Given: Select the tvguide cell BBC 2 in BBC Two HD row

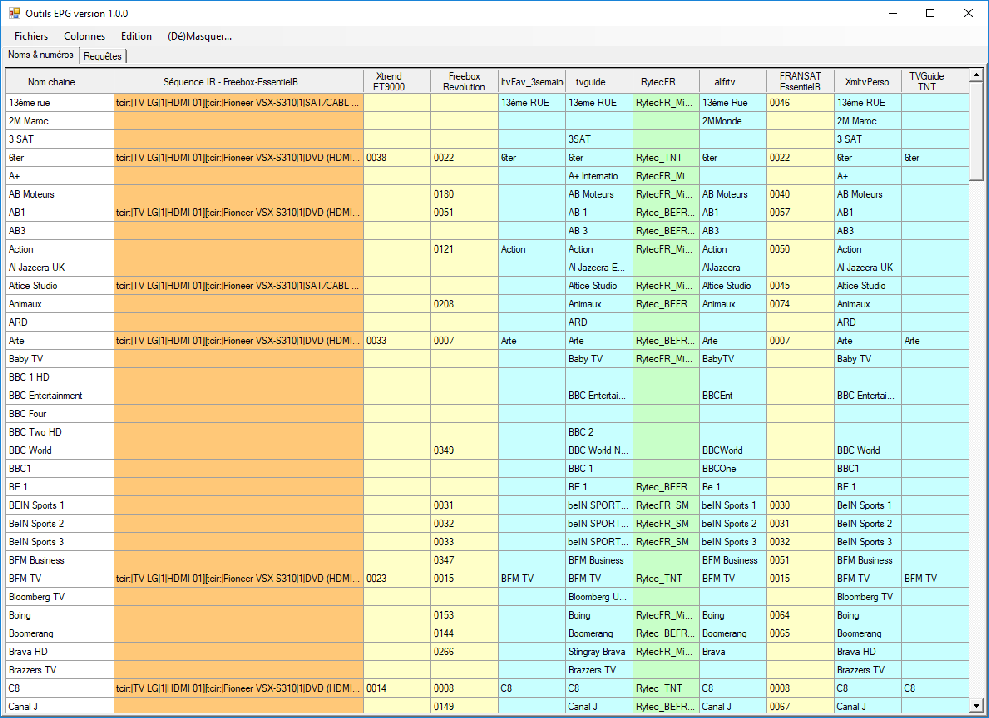Looking at the screenshot, I should [599, 432].
